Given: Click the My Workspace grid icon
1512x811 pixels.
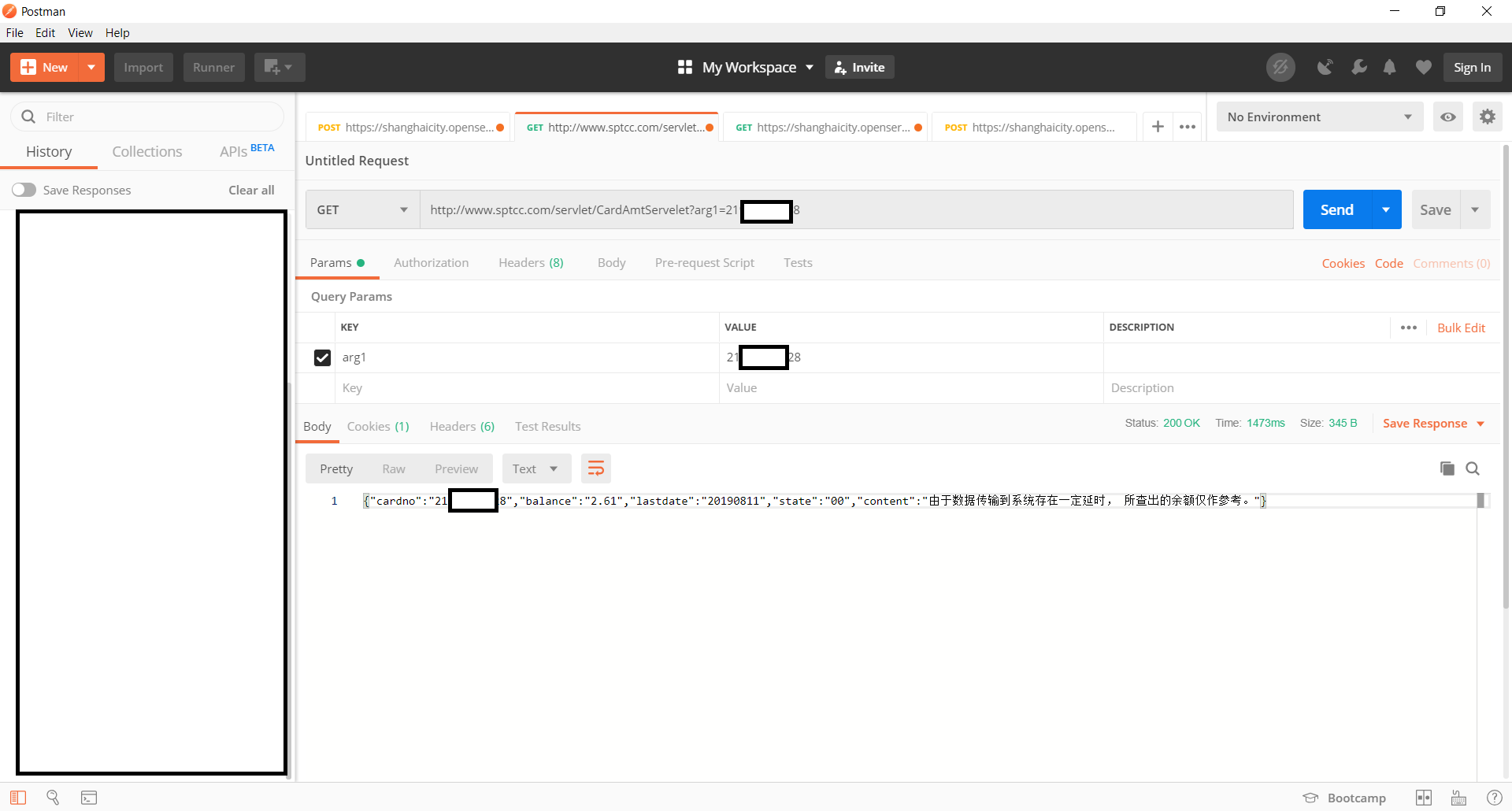Looking at the screenshot, I should 685,68.
